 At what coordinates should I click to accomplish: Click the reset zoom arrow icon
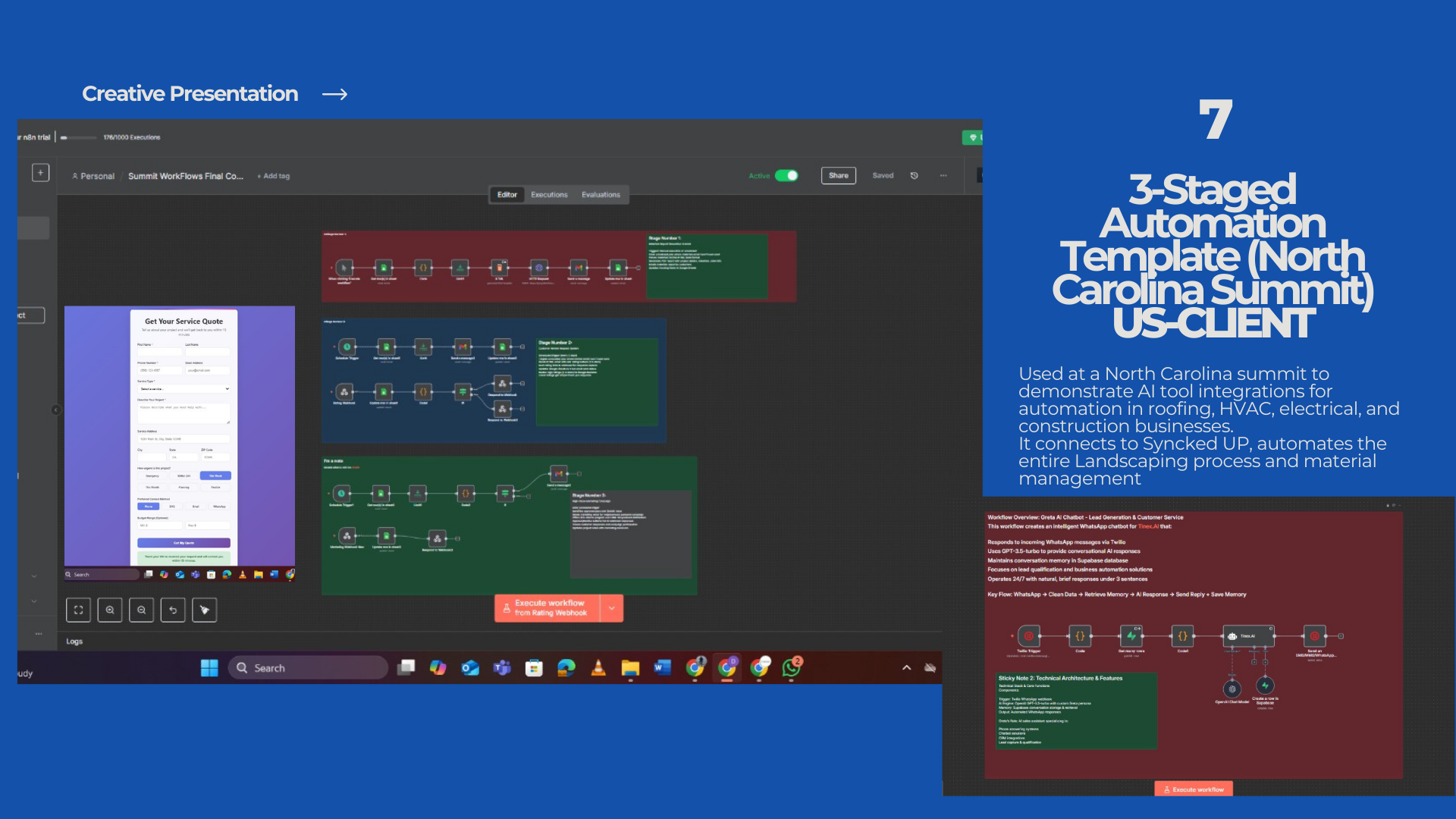coord(173,610)
